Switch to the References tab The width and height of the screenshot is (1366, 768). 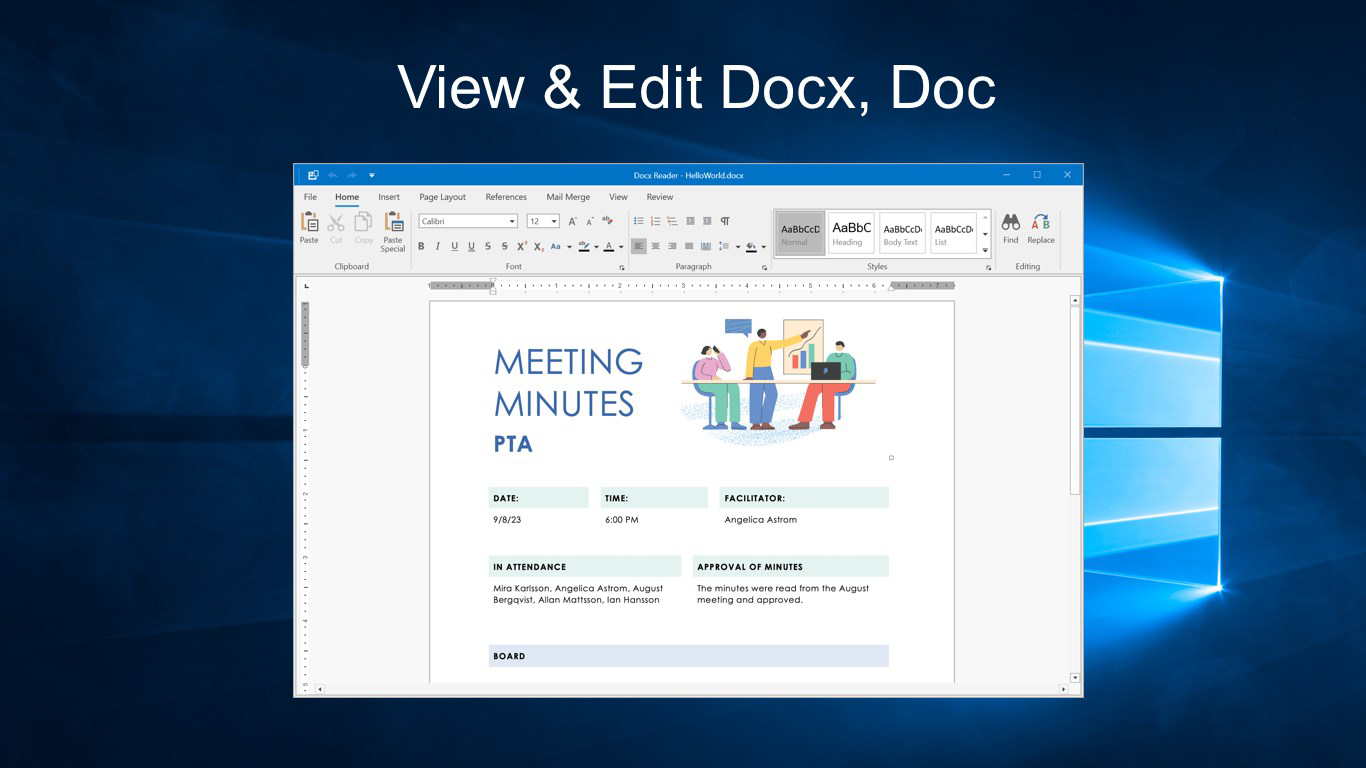tap(506, 197)
